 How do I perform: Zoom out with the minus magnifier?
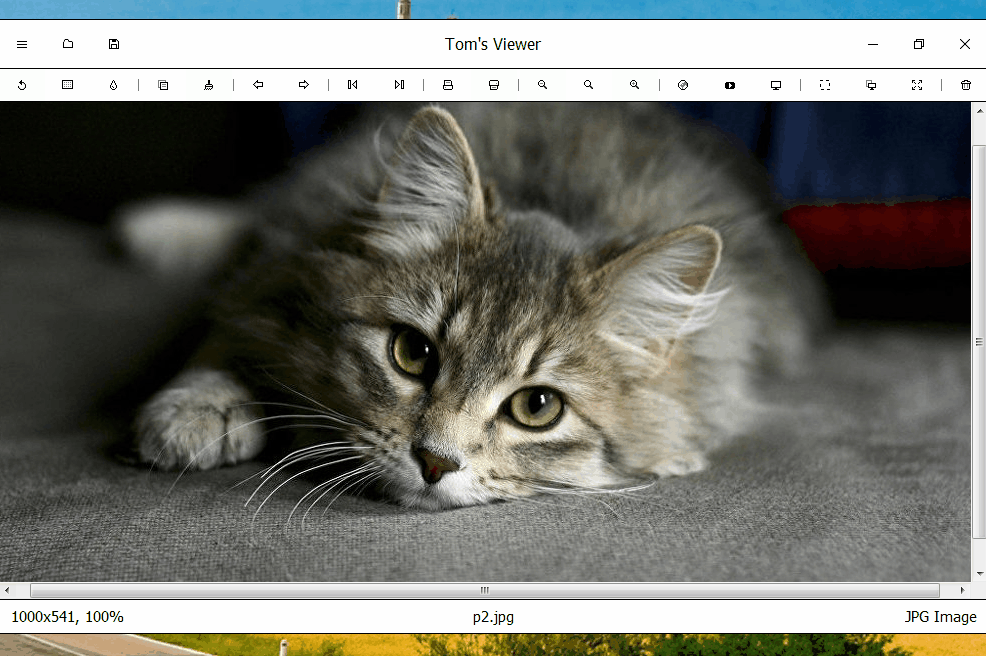(x=542, y=85)
